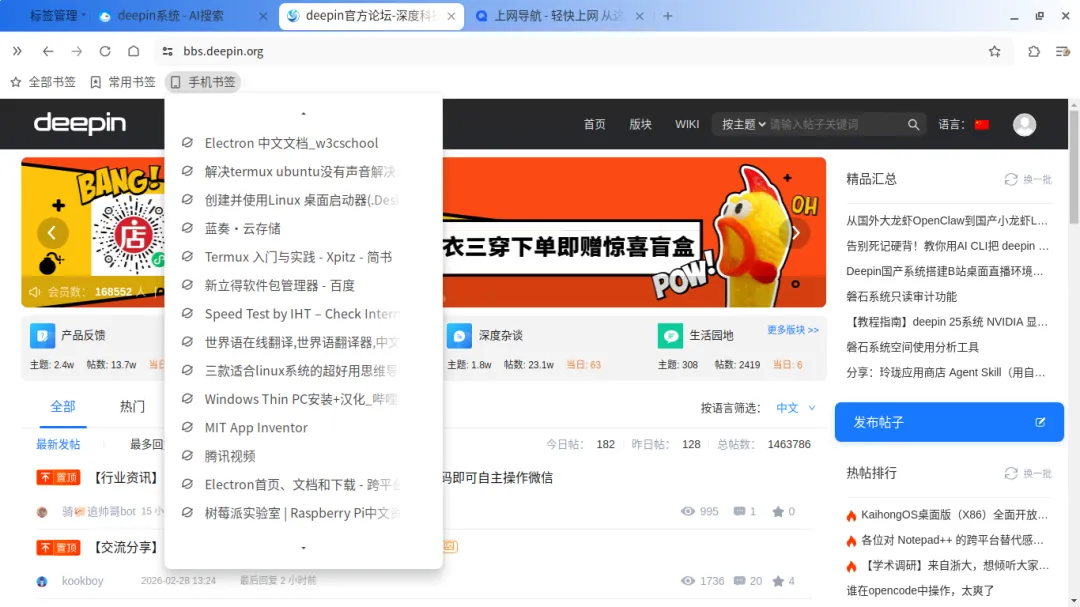Viewport: 1080px width, 607px height.
Task: Bookmark this page with the star icon
Action: click(x=995, y=51)
